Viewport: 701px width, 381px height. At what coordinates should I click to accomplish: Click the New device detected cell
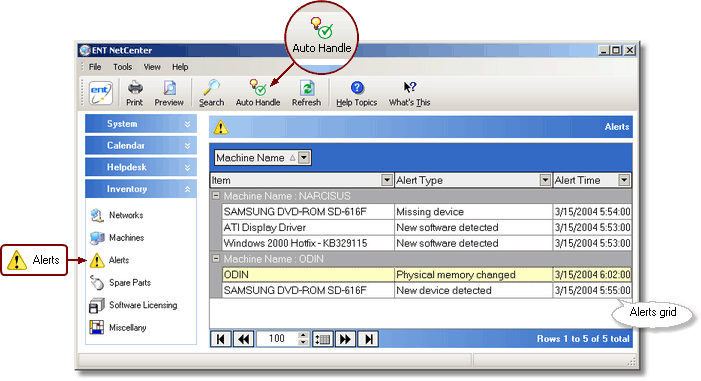tap(473, 290)
